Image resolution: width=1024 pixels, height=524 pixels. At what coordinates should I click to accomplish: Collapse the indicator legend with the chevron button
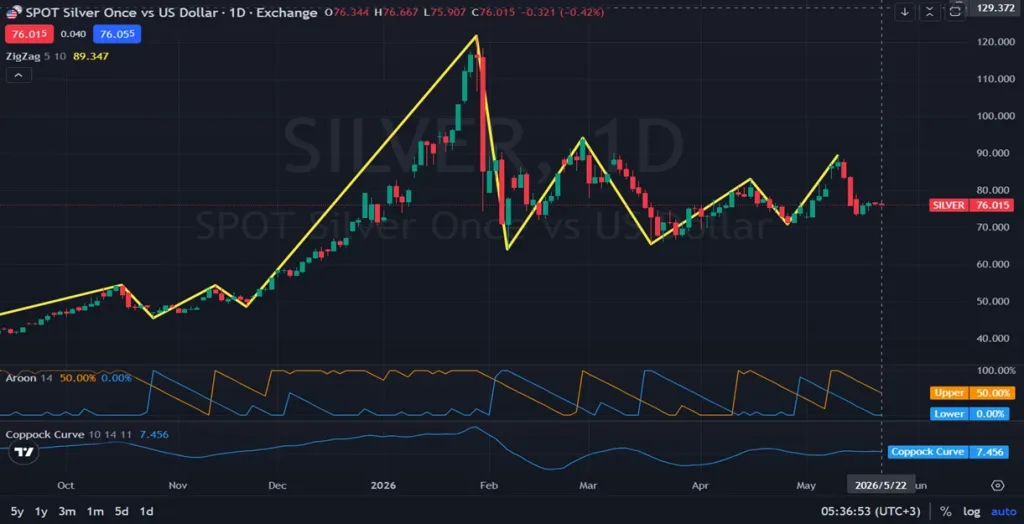coord(18,76)
